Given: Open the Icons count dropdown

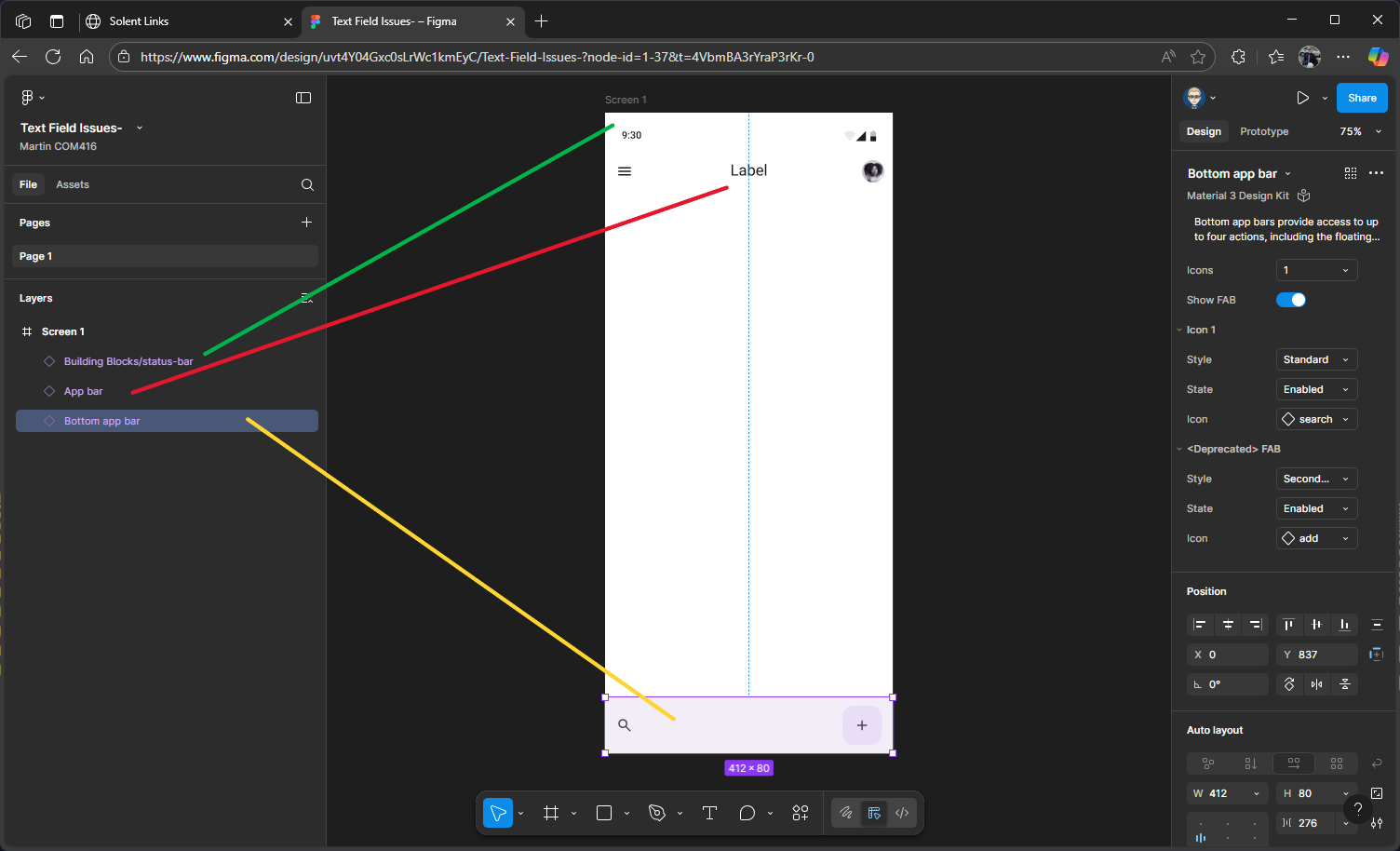Looking at the screenshot, I should tap(1316, 270).
